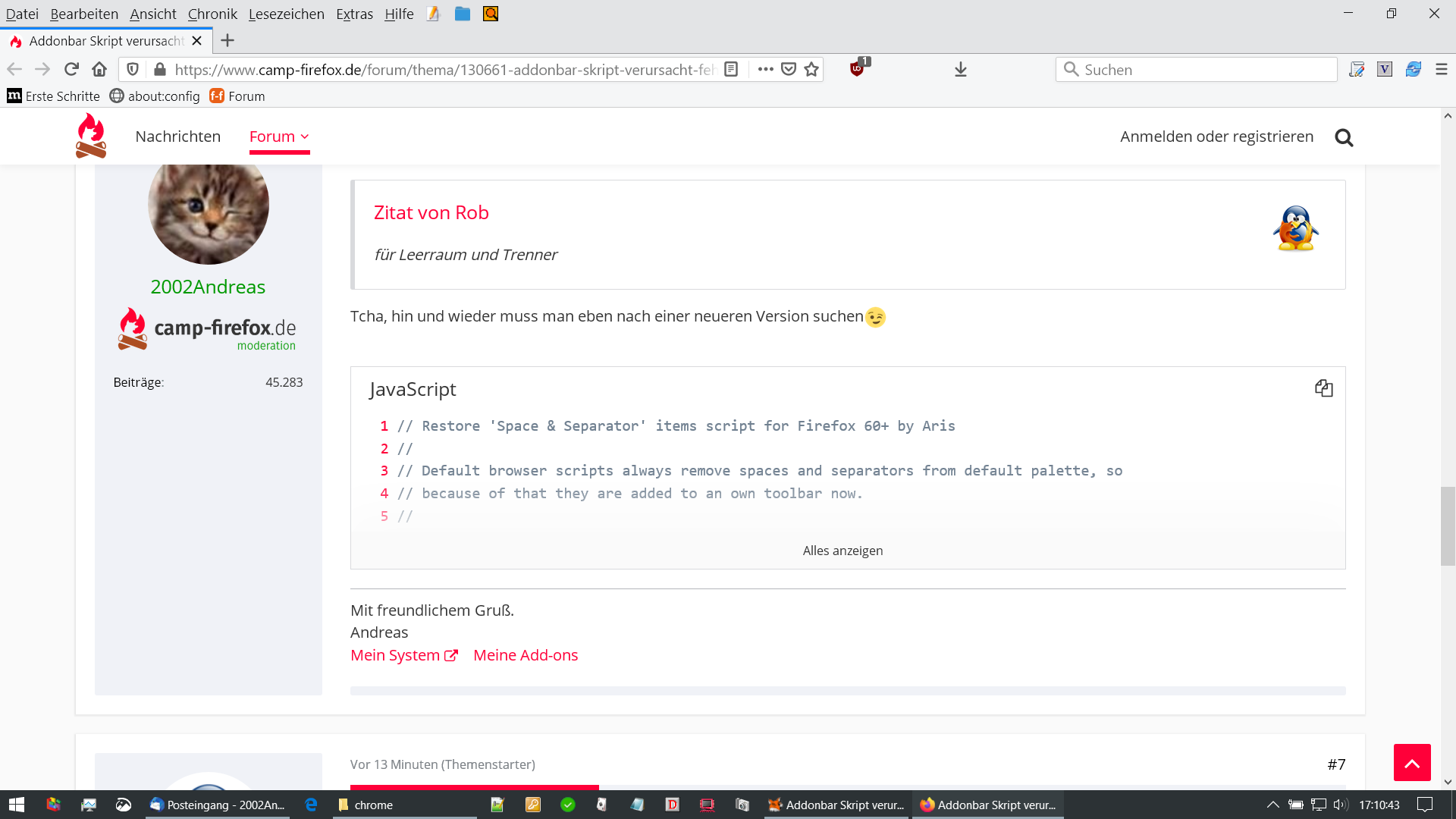Go to Firefox home page
This screenshot has height=819, width=1456.
click(x=99, y=70)
